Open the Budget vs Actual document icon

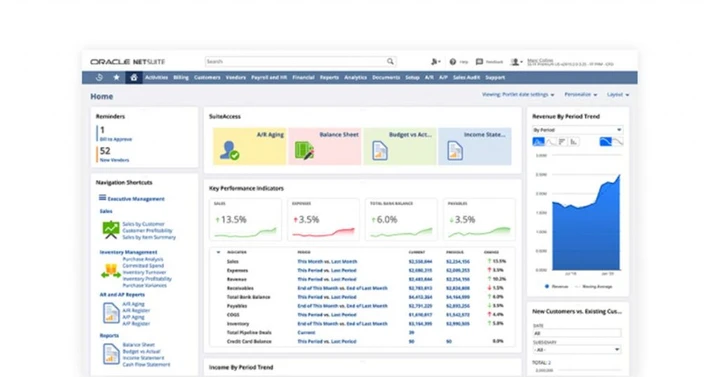click(380, 151)
